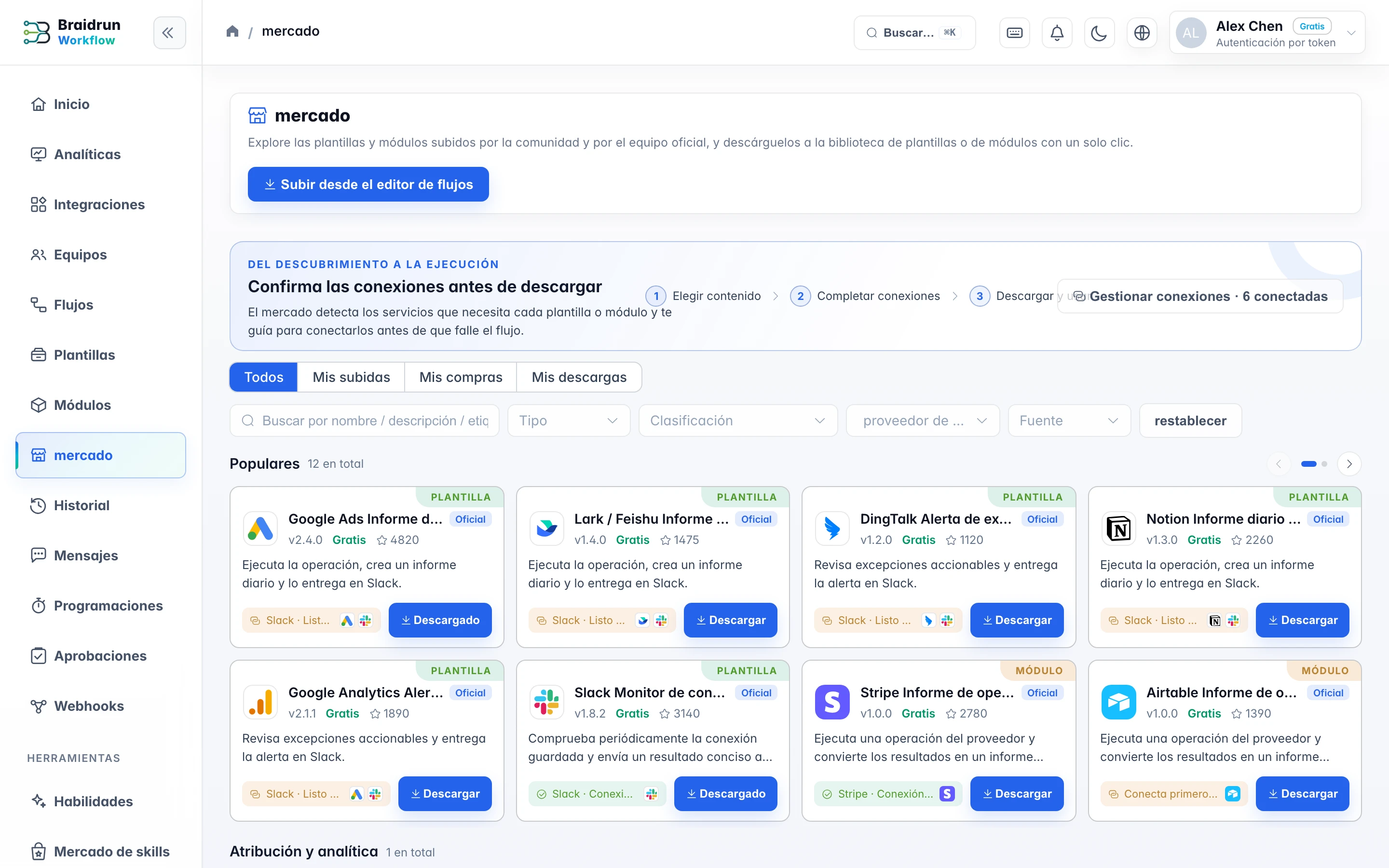The image size is (1389, 868).
Task: Open Google Ads Informe card title
Action: (x=365, y=519)
